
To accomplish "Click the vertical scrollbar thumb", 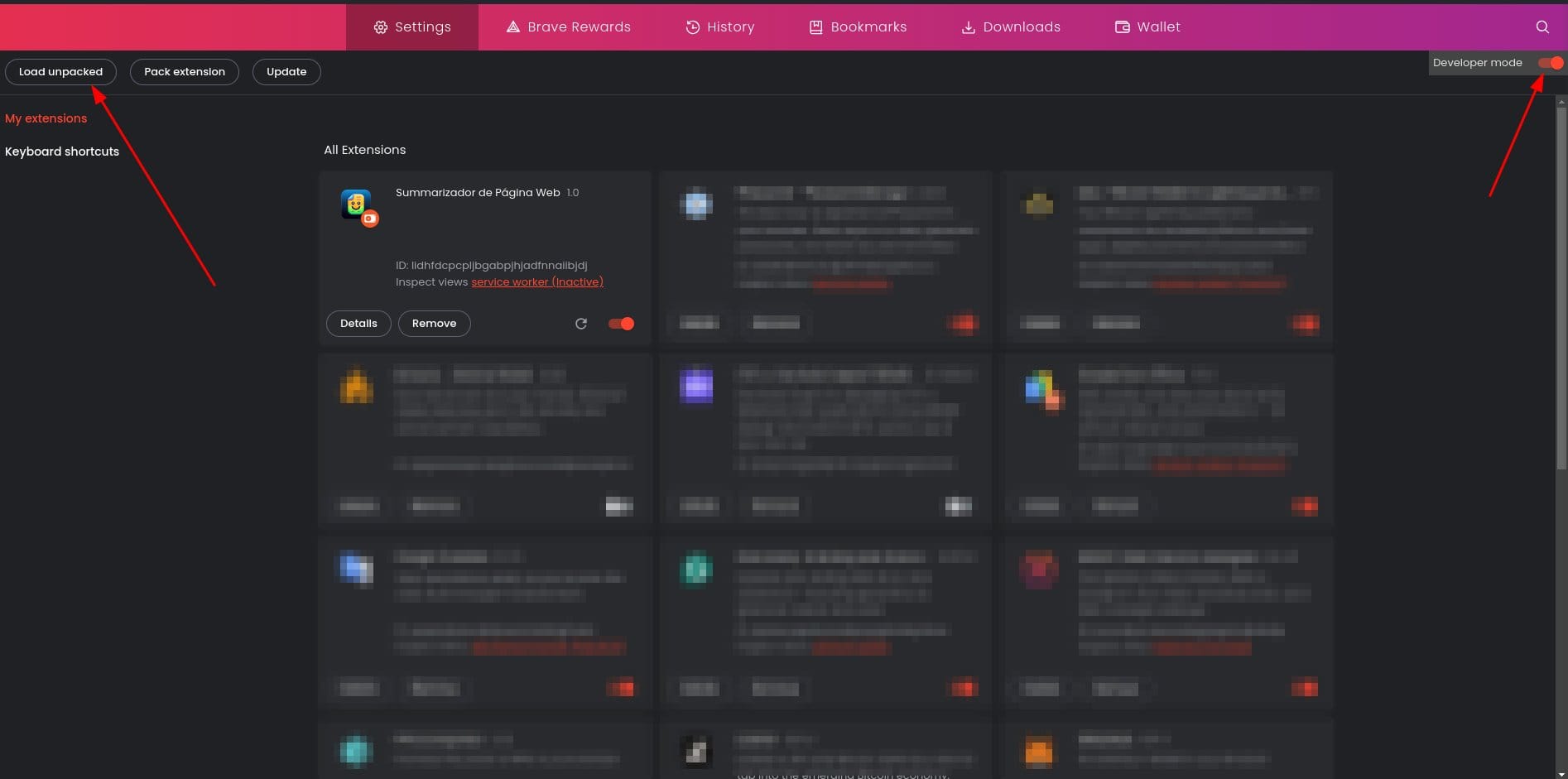I will 1561,290.
